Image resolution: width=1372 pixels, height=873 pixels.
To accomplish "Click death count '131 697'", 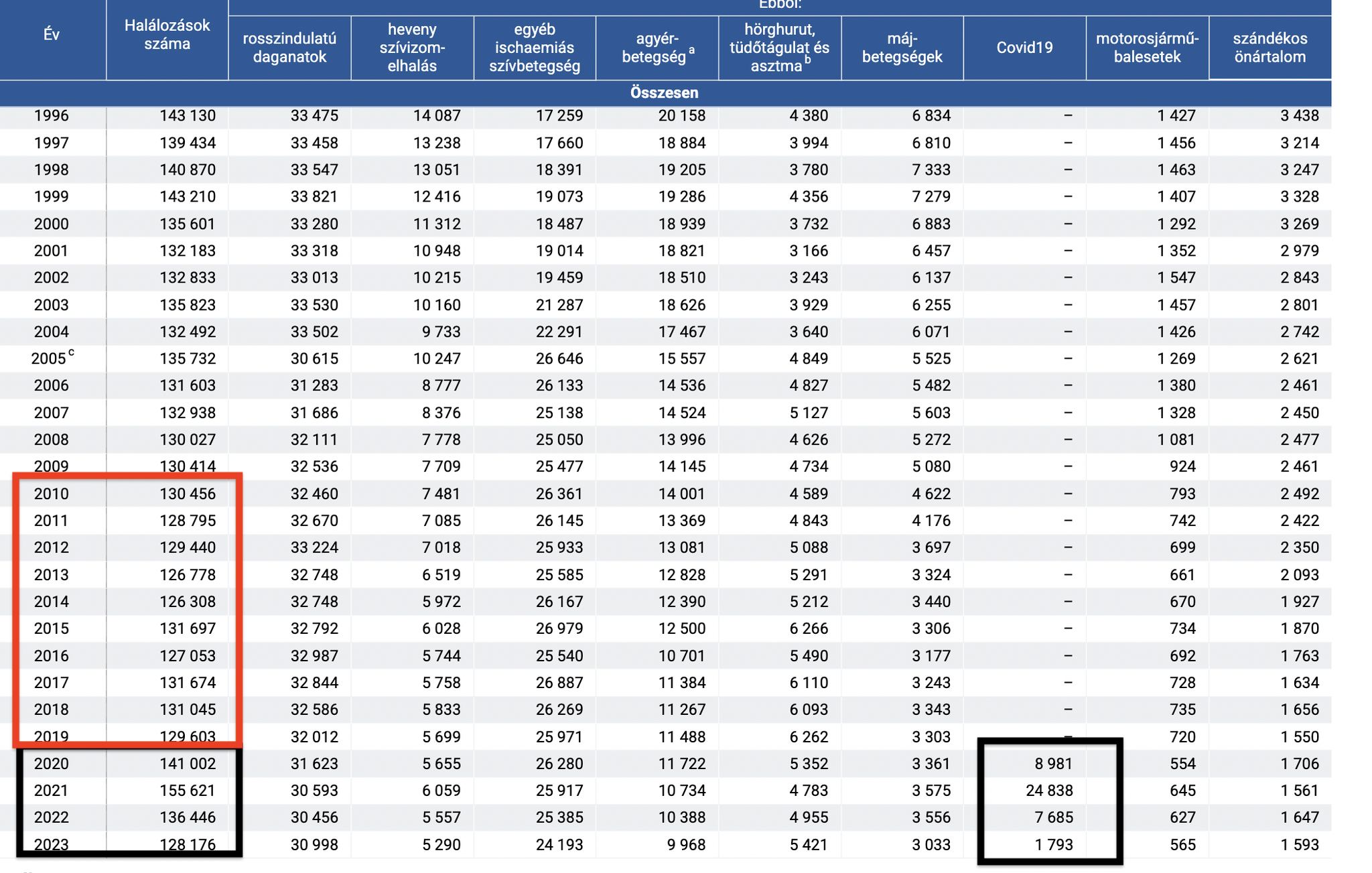I will point(188,628).
